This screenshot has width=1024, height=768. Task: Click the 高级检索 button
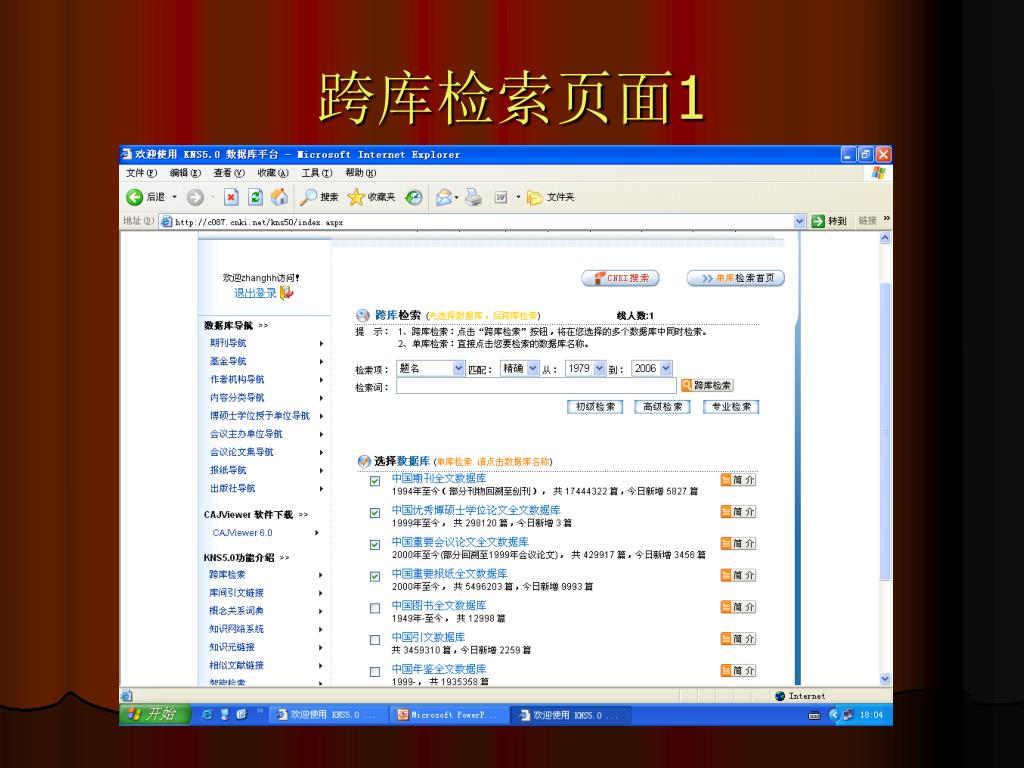click(x=663, y=407)
